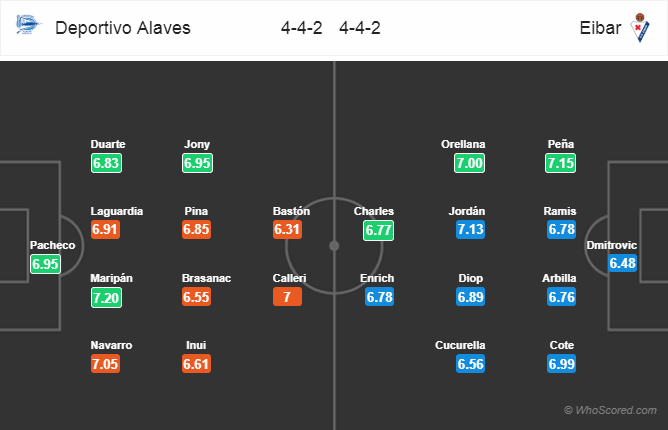Viewport: 668px width, 430px height.
Task: Click Jony's 6.95 rating badge
Action: [198, 163]
